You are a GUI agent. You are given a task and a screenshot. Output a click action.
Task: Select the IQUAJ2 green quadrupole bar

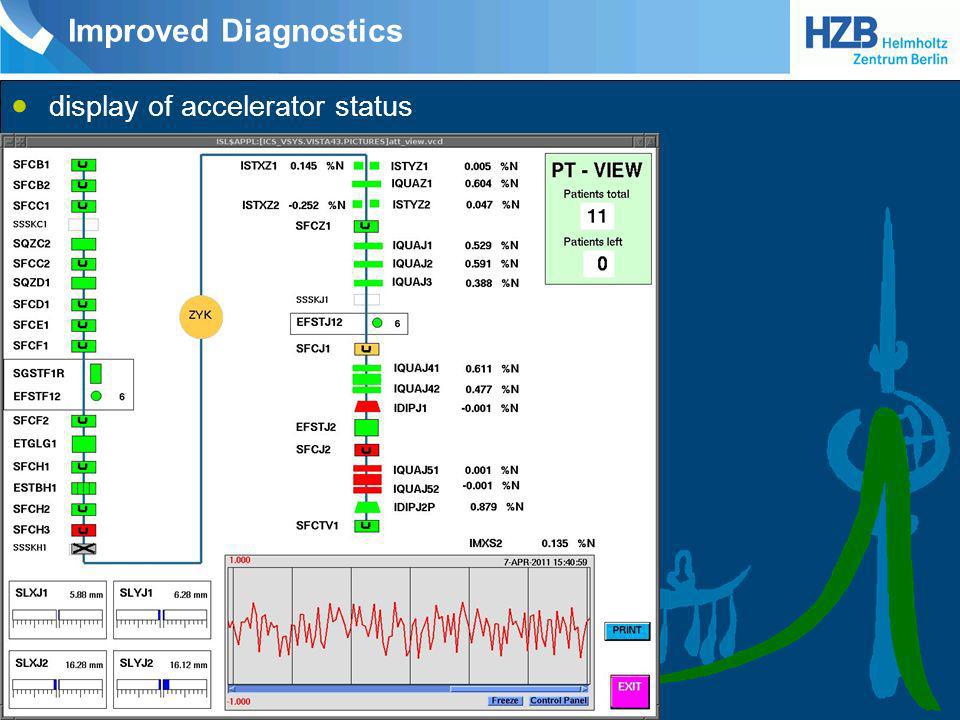click(368, 264)
